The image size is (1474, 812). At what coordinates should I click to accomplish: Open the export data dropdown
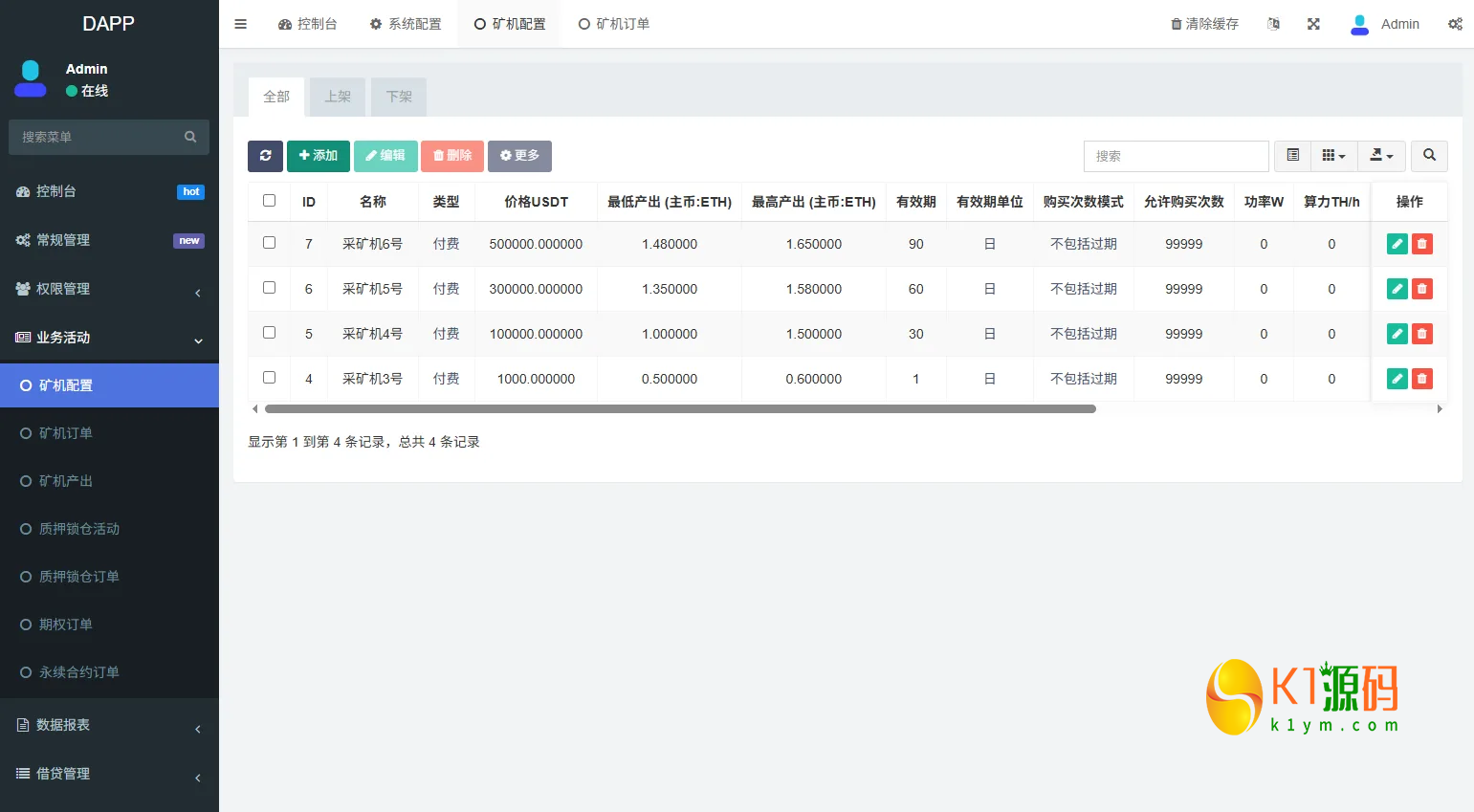1381,156
